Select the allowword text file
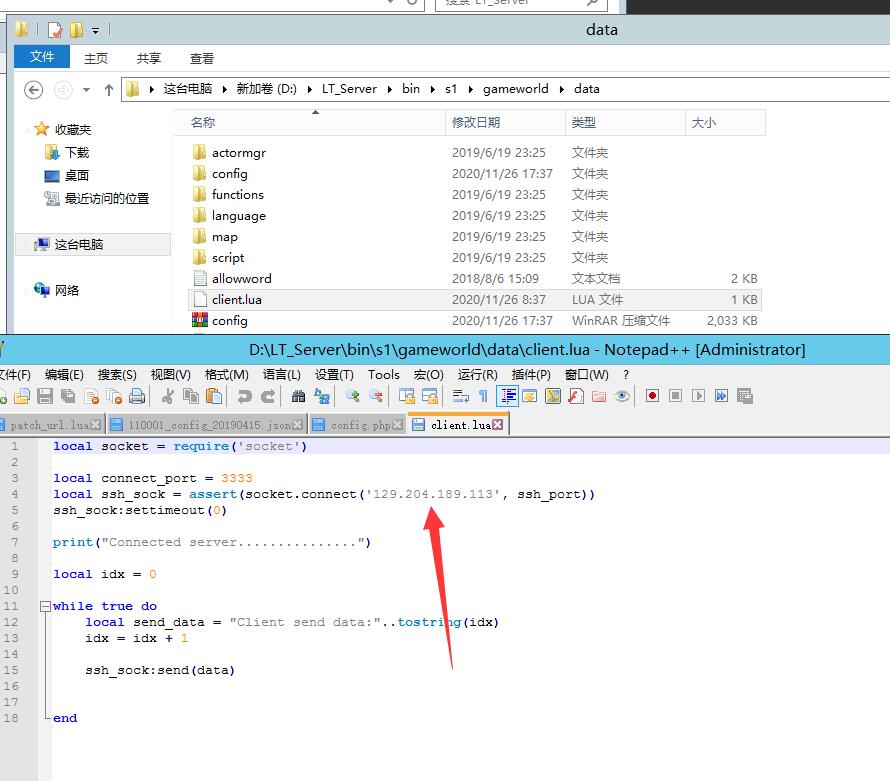The image size is (890, 781). tap(241, 278)
